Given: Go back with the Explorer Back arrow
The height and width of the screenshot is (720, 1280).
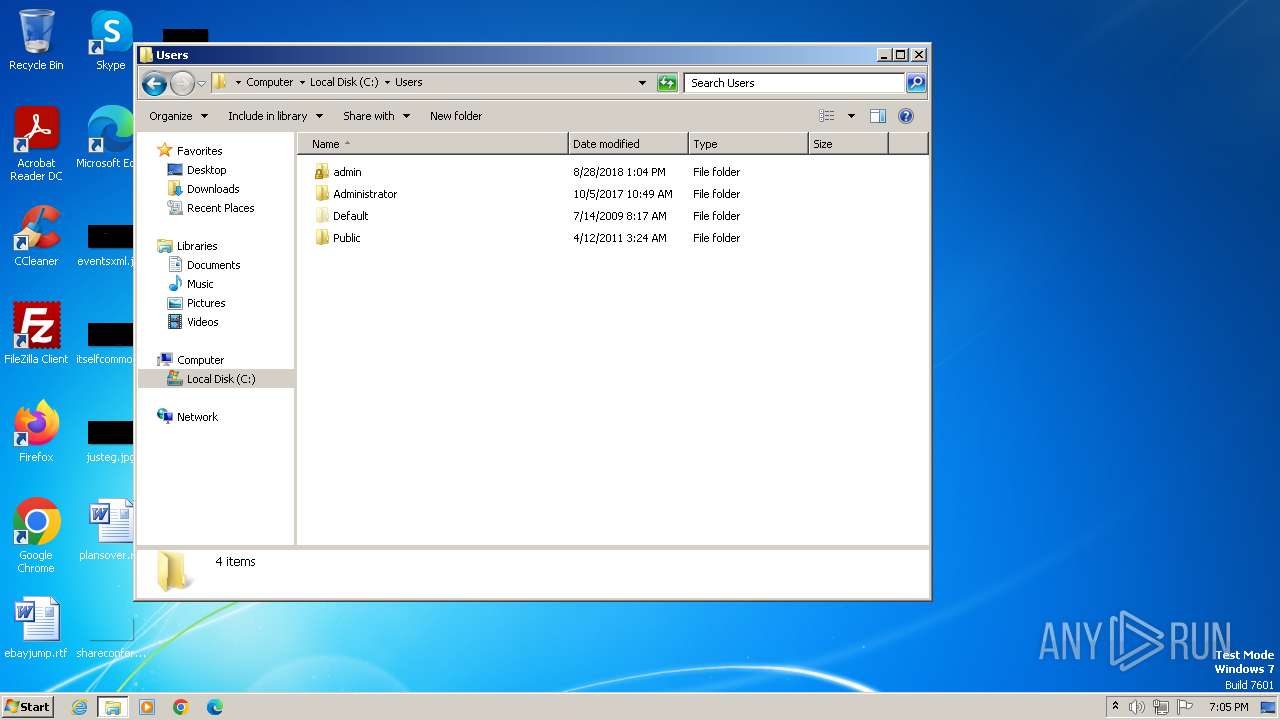Looking at the screenshot, I should (154, 83).
